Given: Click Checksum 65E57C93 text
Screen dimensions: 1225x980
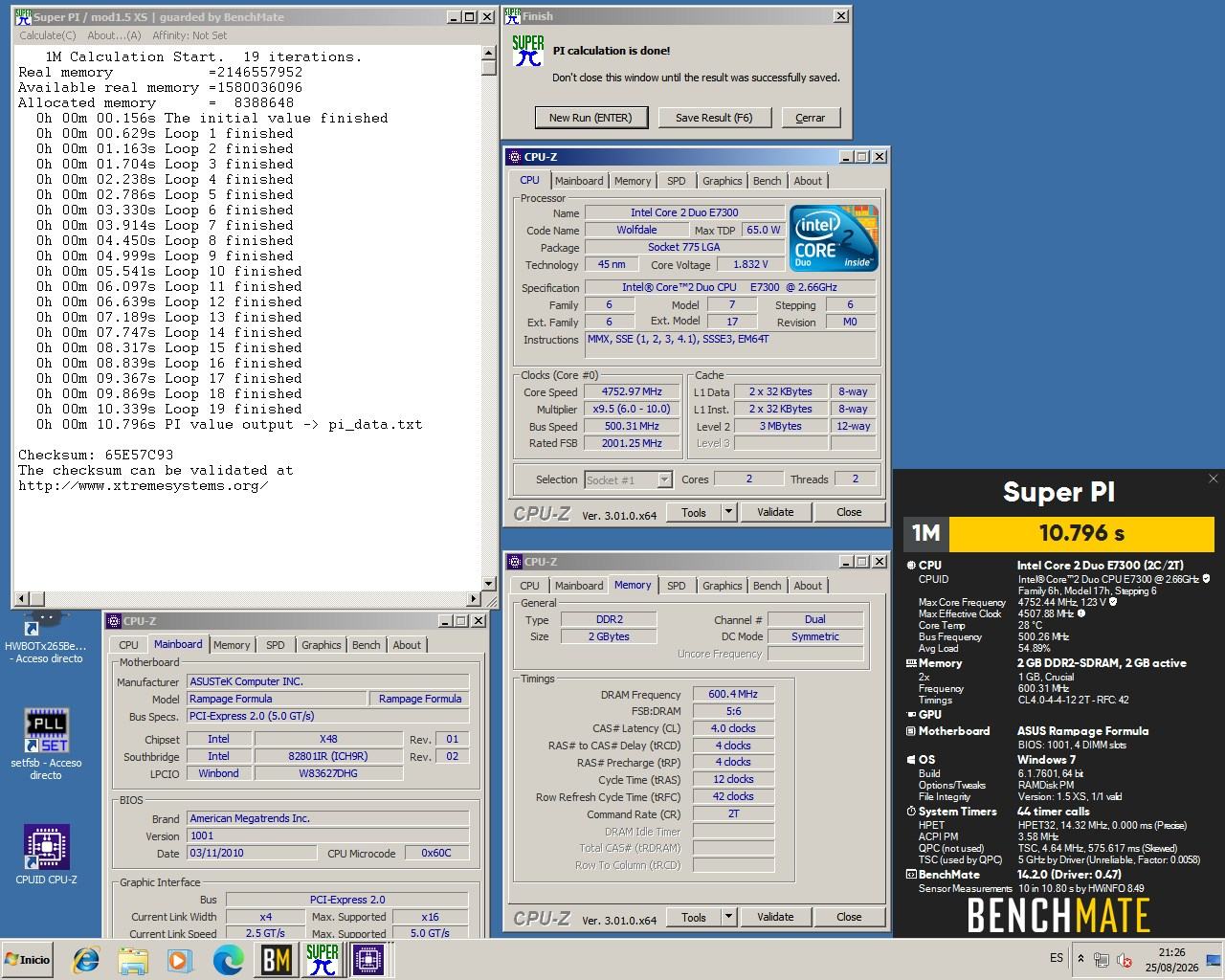Looking at the screenshot, I should (x=96, y=455).
